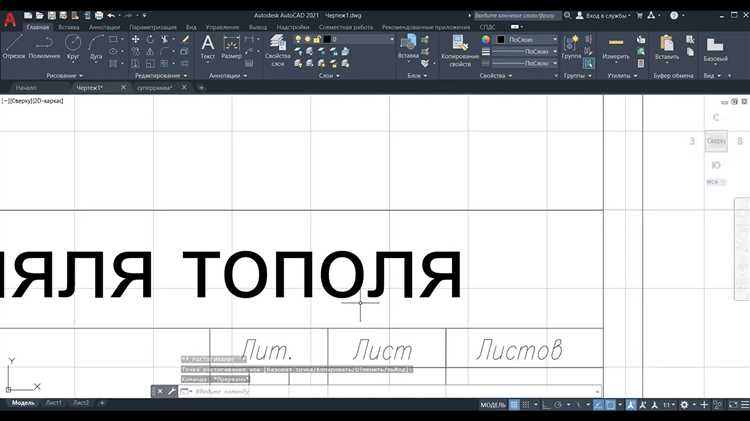Click the command line customize wrench icon

171,391
